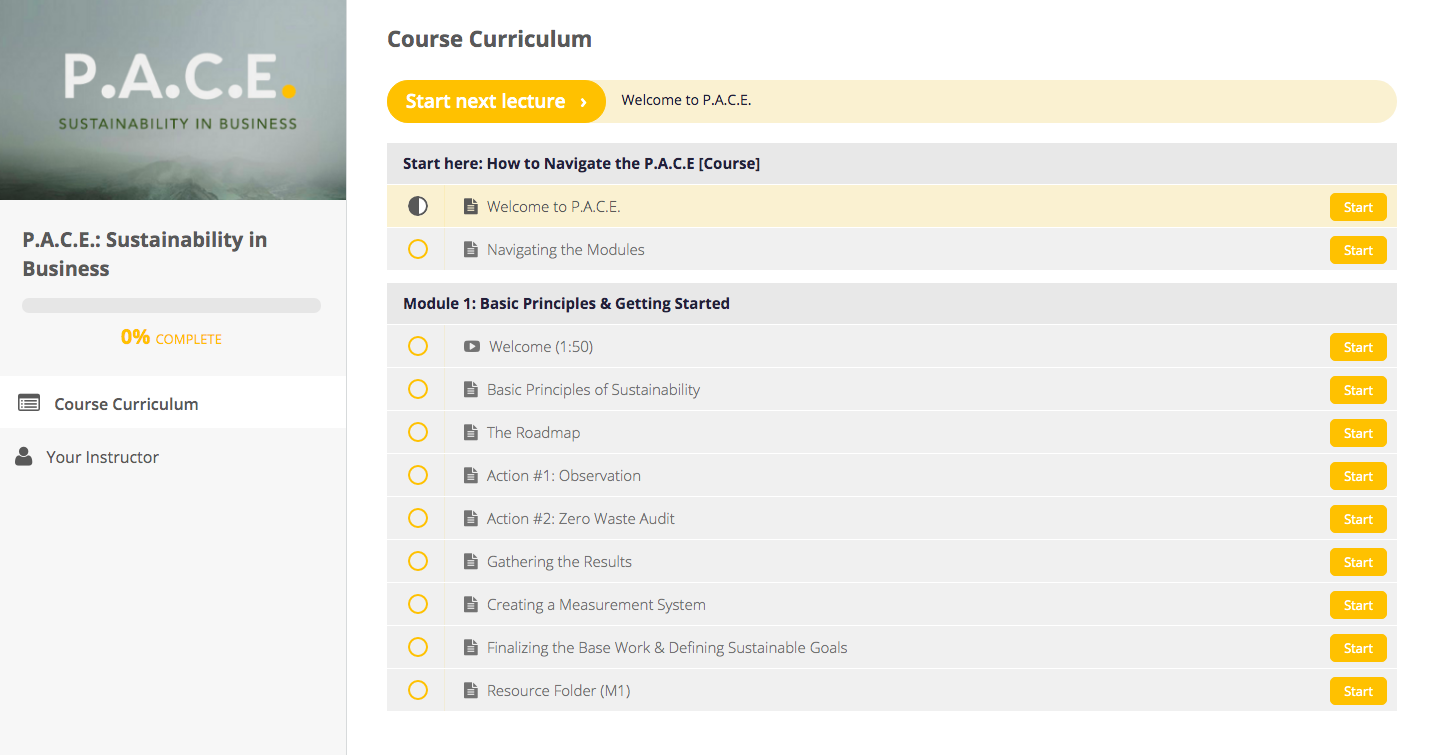Image resolution: width=1431 pixels, height=755 pixels.
Task: Open the Creating a Measurement System title
Action: pos(596,605)
